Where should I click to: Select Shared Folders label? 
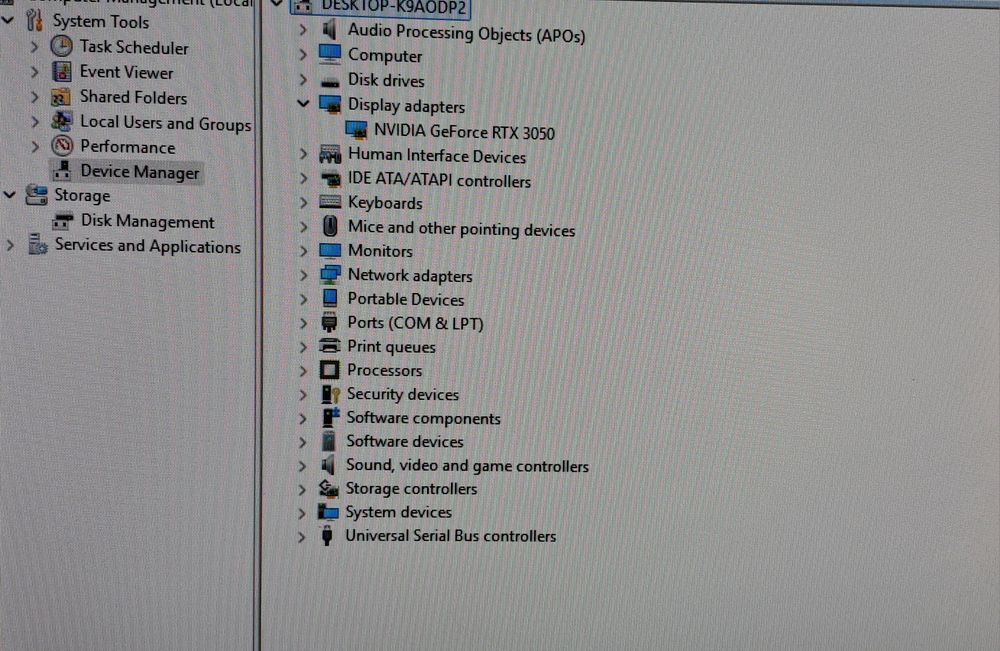click(133, 98)
